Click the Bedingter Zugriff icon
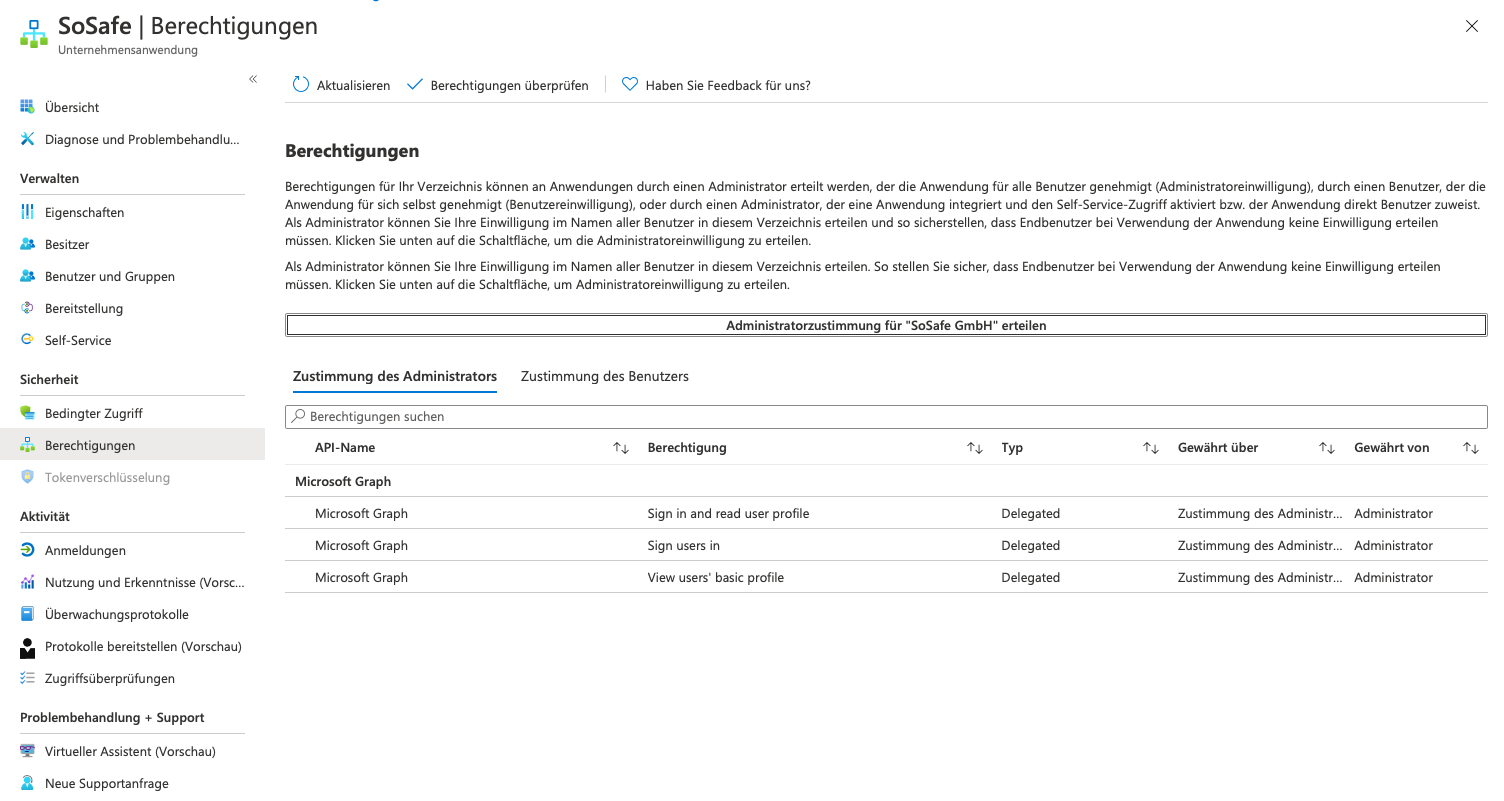 (27, 413)
